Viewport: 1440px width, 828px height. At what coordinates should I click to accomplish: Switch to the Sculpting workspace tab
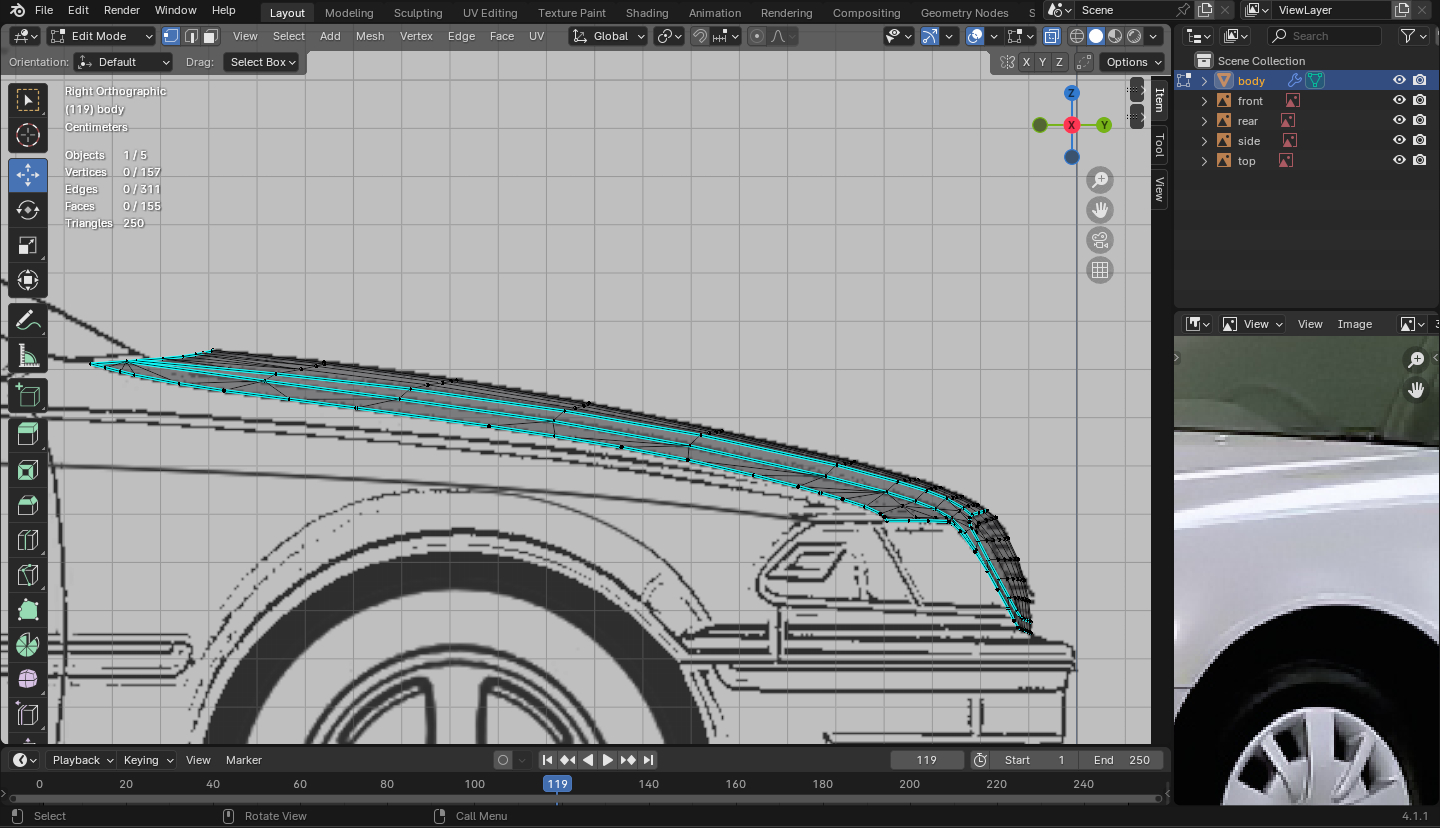click(418, 13)
